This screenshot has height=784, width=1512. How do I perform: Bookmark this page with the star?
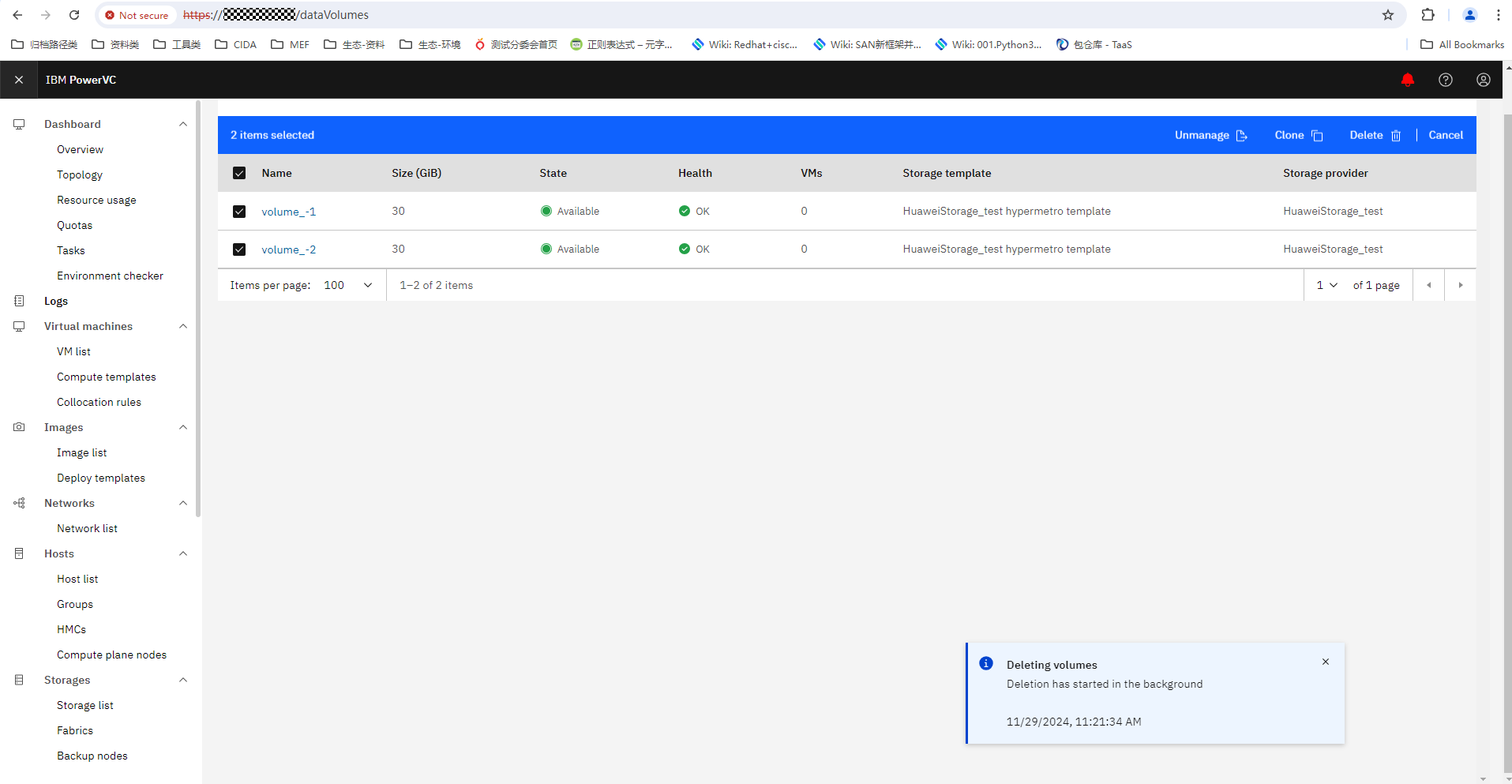[x=1387, y=15]
